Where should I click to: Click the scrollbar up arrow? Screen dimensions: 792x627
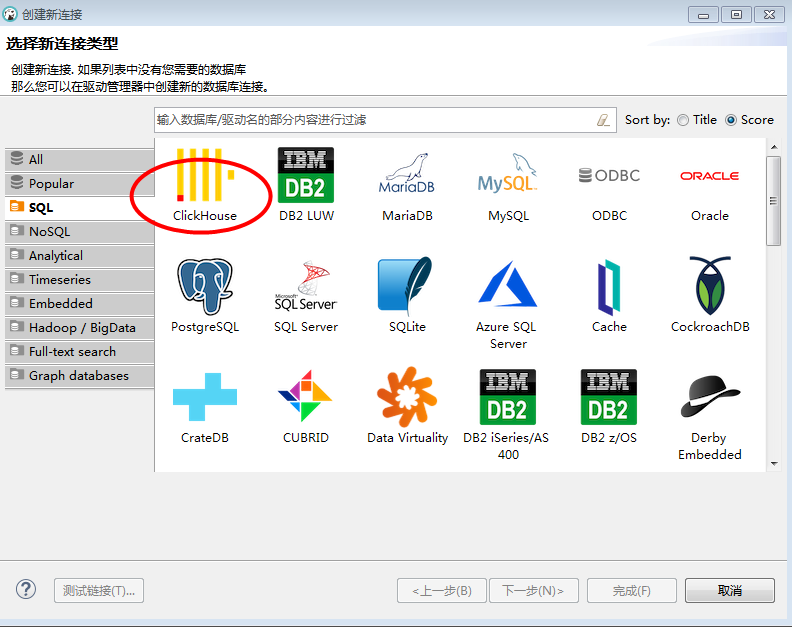pyautogui.click(x=774, y=147)
